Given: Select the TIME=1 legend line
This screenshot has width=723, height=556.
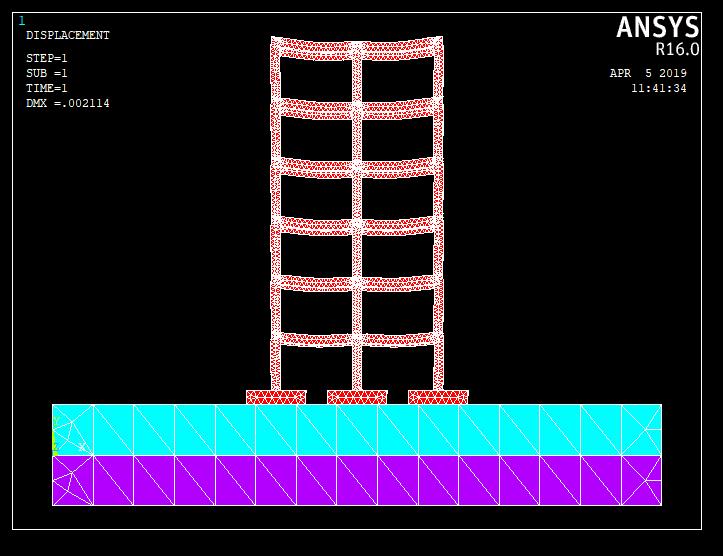Looking at the screenshot, I should 47,88.
